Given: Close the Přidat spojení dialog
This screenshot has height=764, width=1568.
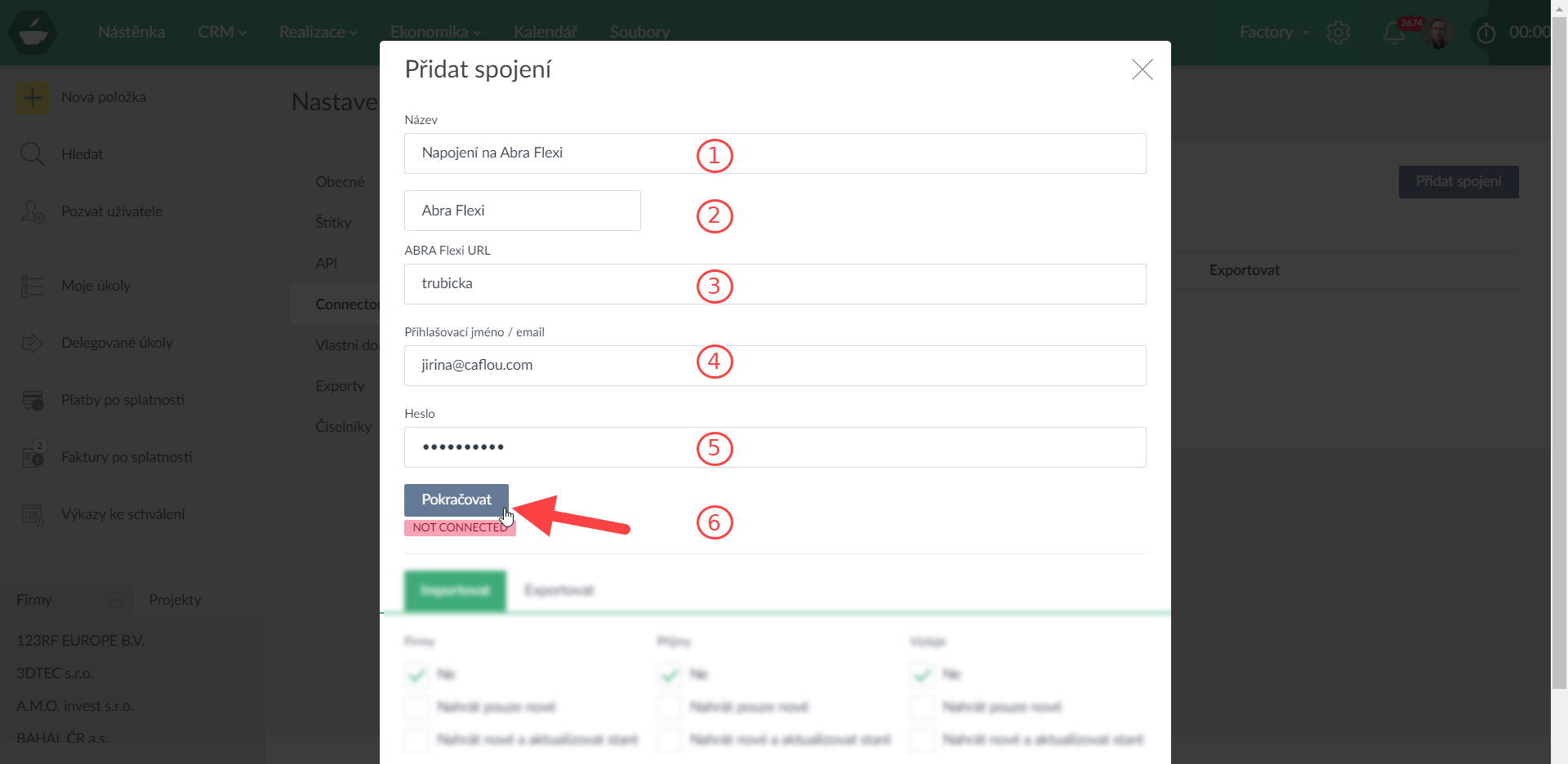Looking at the screenshot, I should 1142,69.
